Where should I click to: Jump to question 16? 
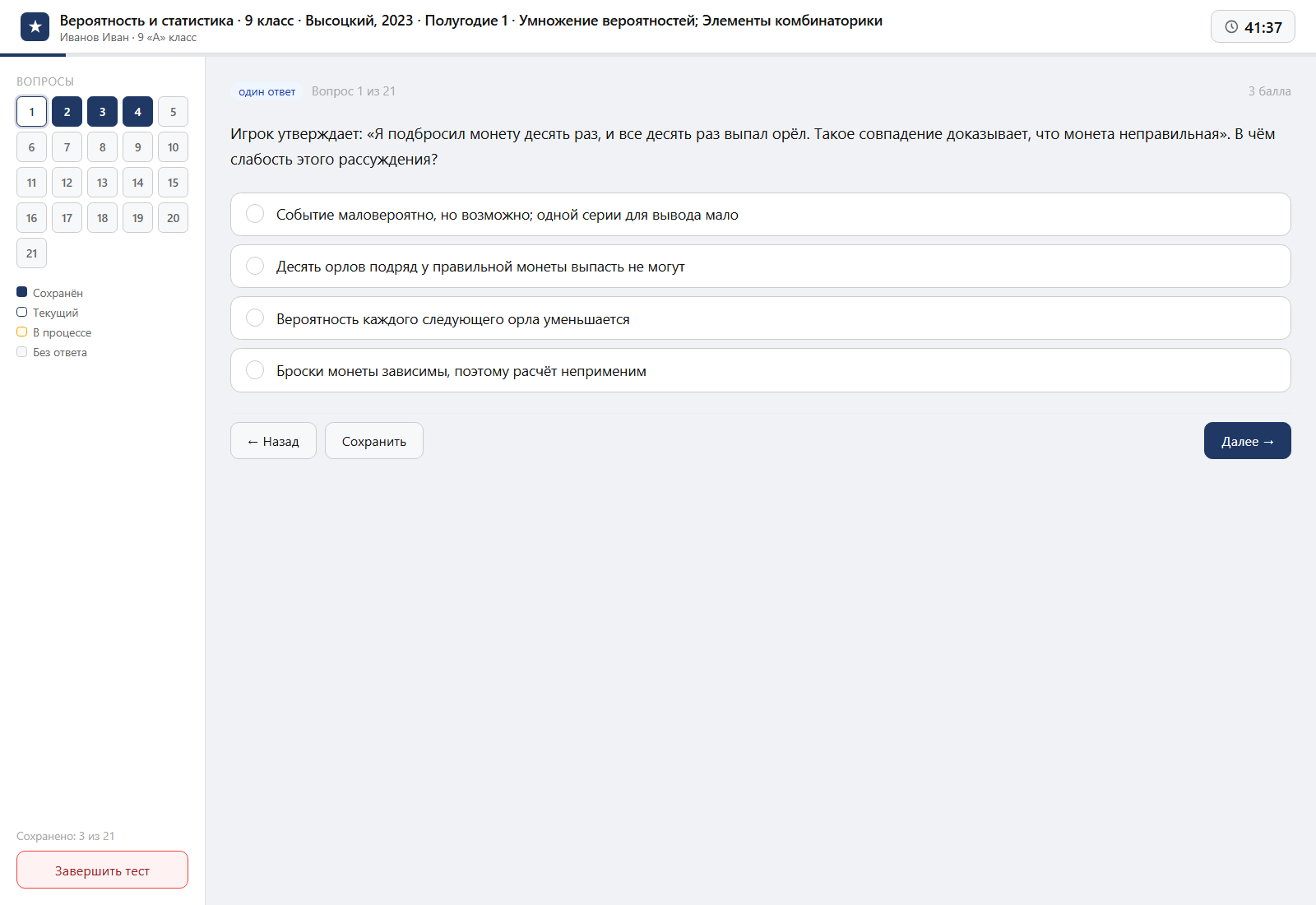coord(31,218)
